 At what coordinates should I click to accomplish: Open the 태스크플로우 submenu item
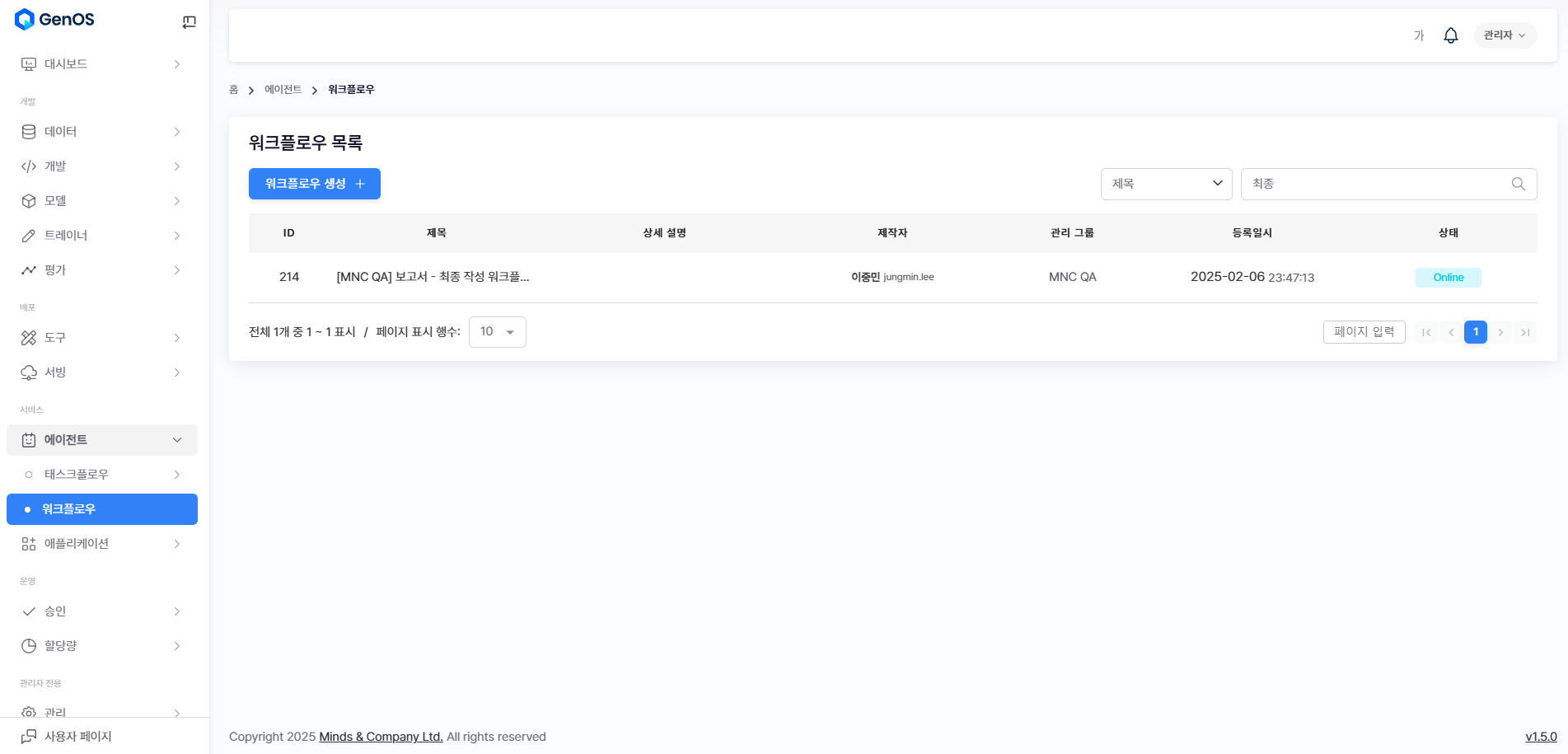102,475
